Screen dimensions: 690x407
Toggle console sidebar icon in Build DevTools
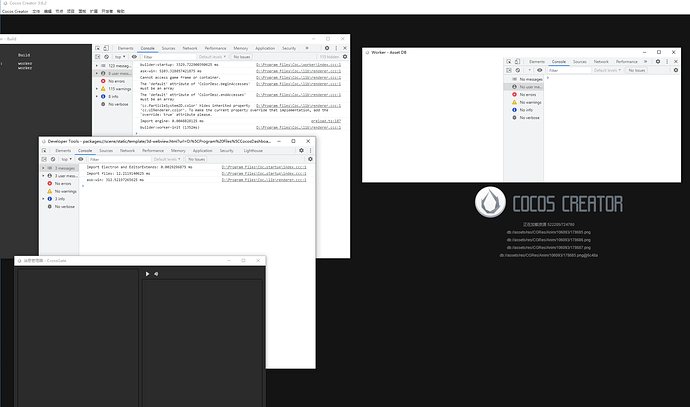coord(98,57)
